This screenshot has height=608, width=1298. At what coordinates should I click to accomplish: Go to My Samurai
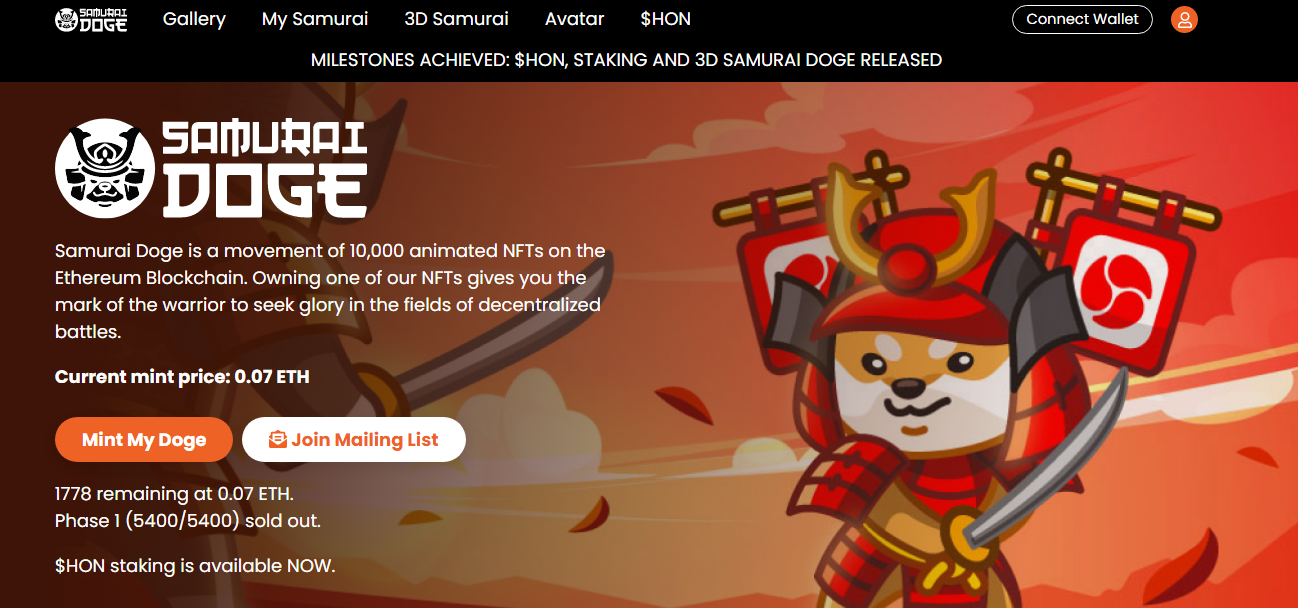coord(315,19)
